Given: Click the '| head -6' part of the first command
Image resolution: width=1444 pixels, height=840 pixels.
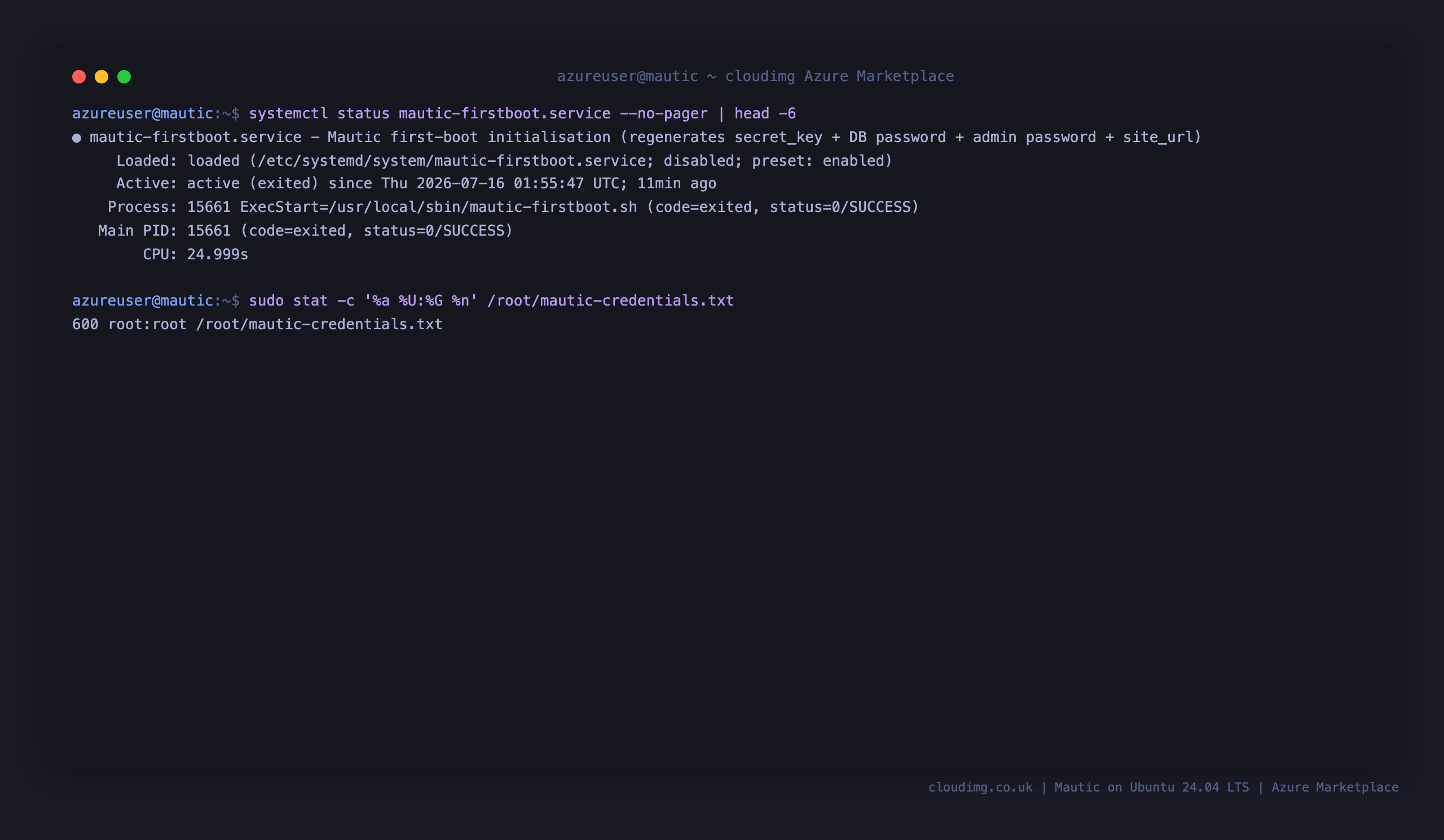Looking at the screenshot, I should click(756, 113).
